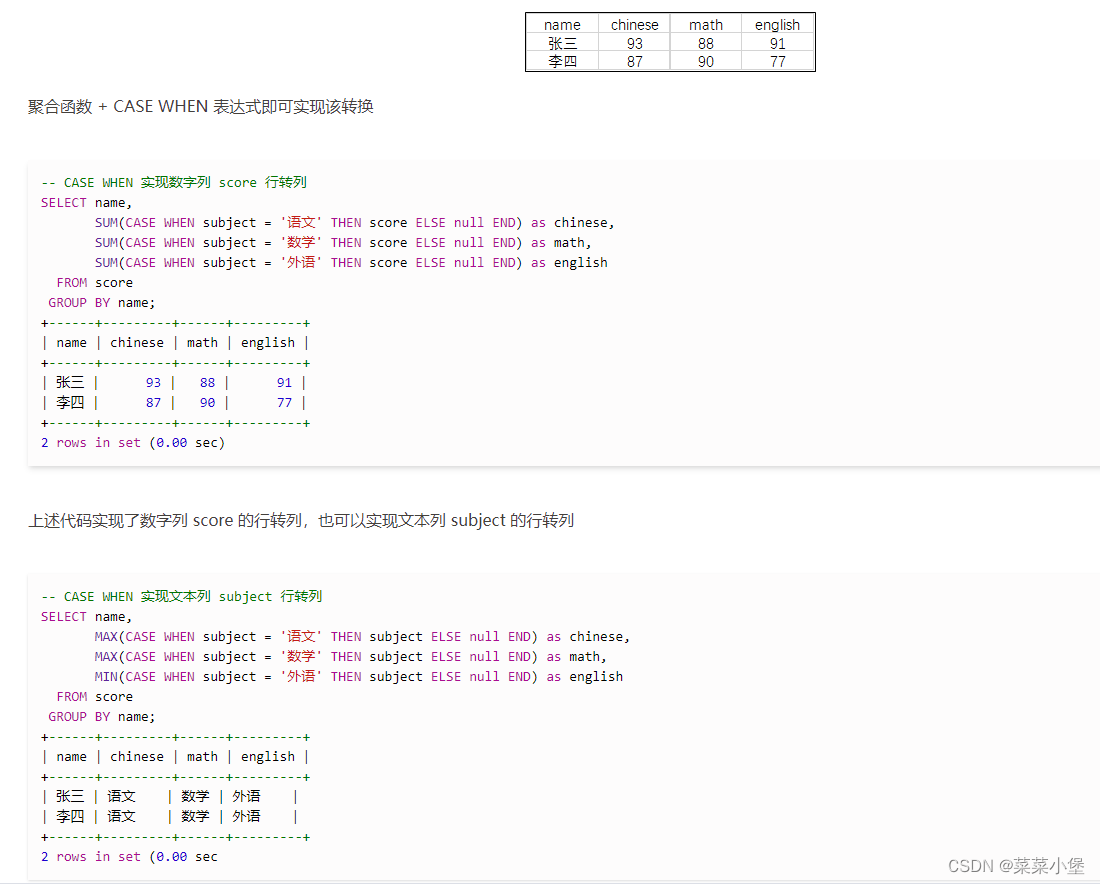Image resolution: width=1100 pixels, height=884 pixels.
Task: Click the final '2 rows in set (0.00 sec' line
Action: [129, 857]
